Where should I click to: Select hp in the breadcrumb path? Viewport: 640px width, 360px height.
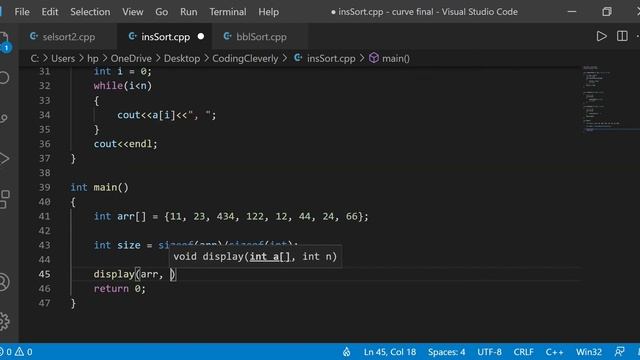click(x=93, y=58)
